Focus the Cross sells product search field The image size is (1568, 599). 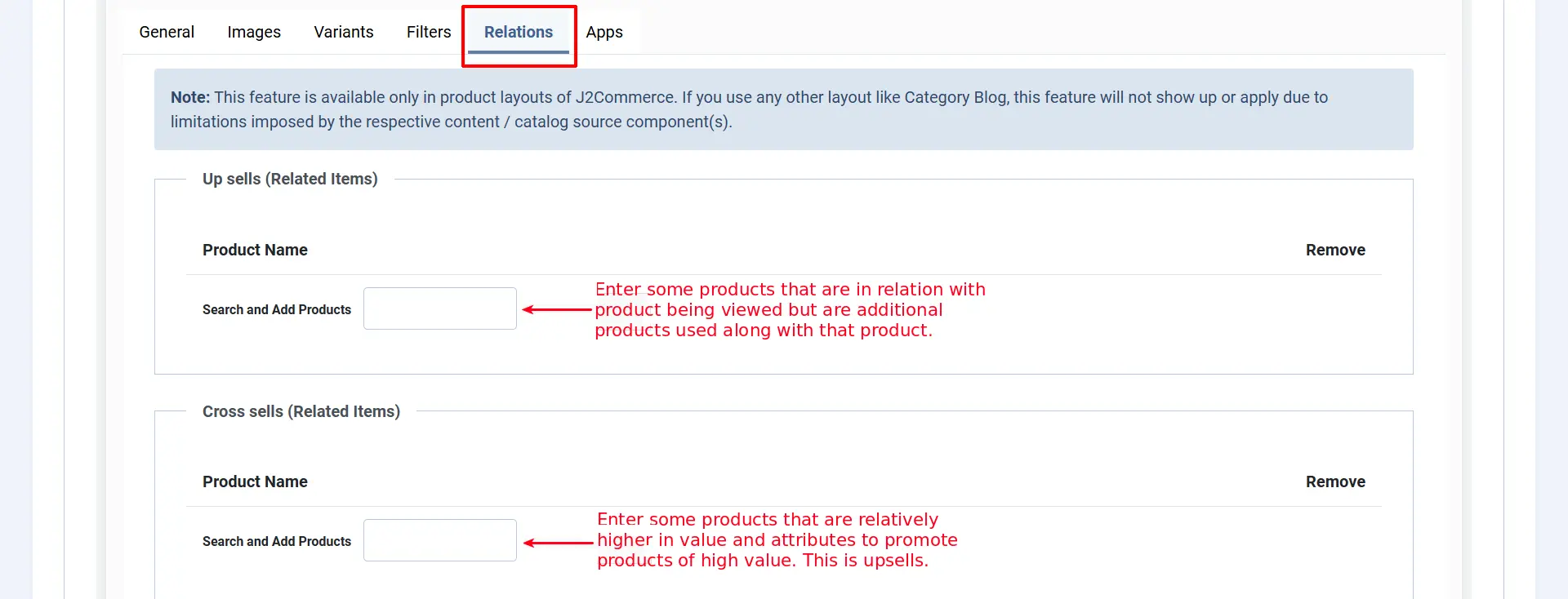point(440,540)
